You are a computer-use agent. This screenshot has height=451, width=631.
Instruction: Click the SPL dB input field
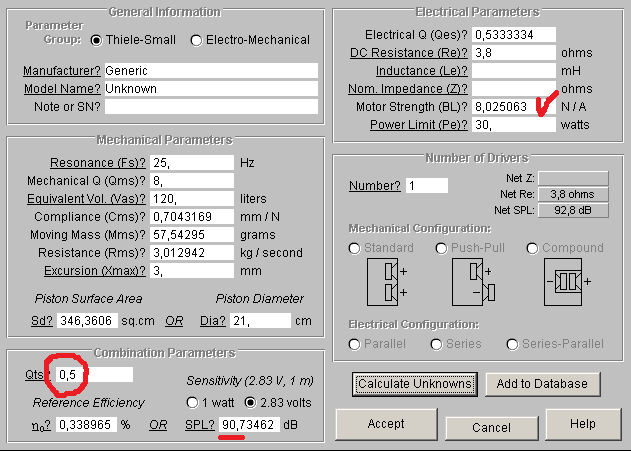[250, 425]
